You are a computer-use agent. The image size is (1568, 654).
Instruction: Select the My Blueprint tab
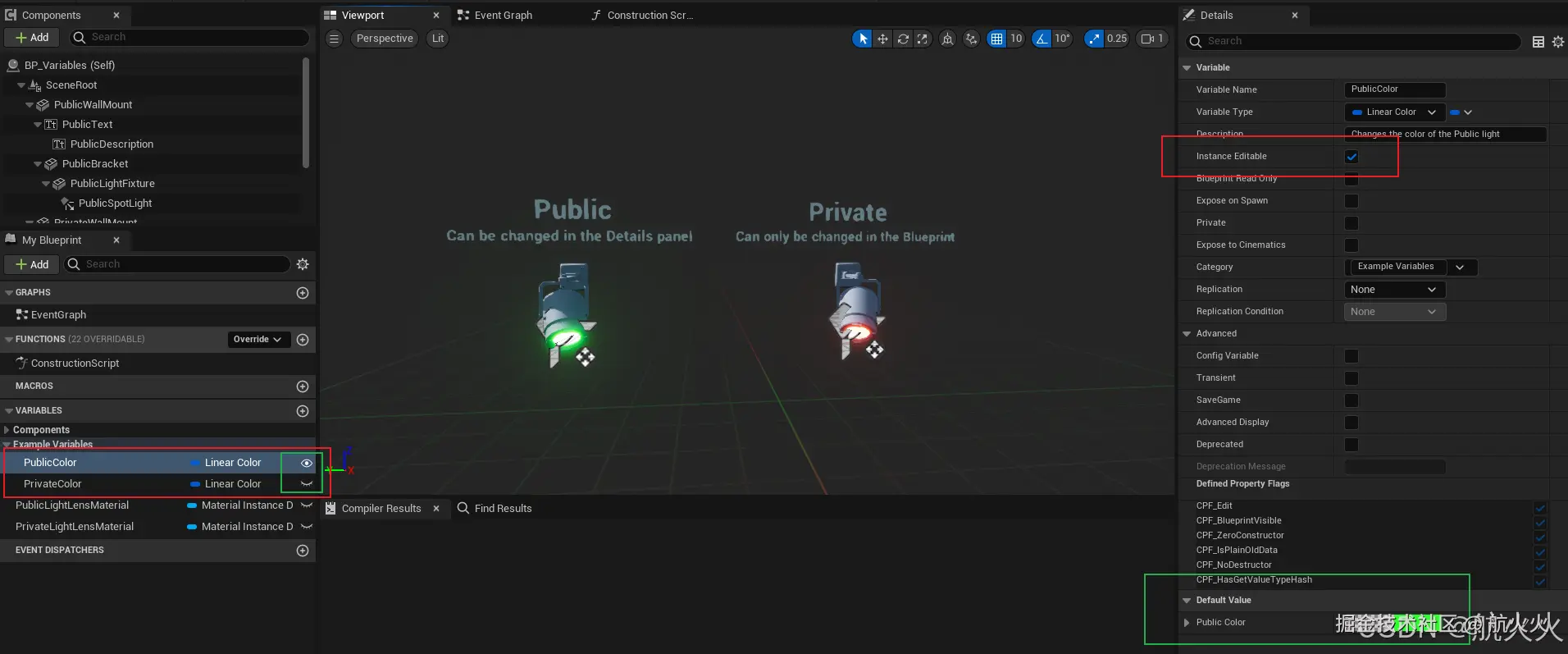52,240
